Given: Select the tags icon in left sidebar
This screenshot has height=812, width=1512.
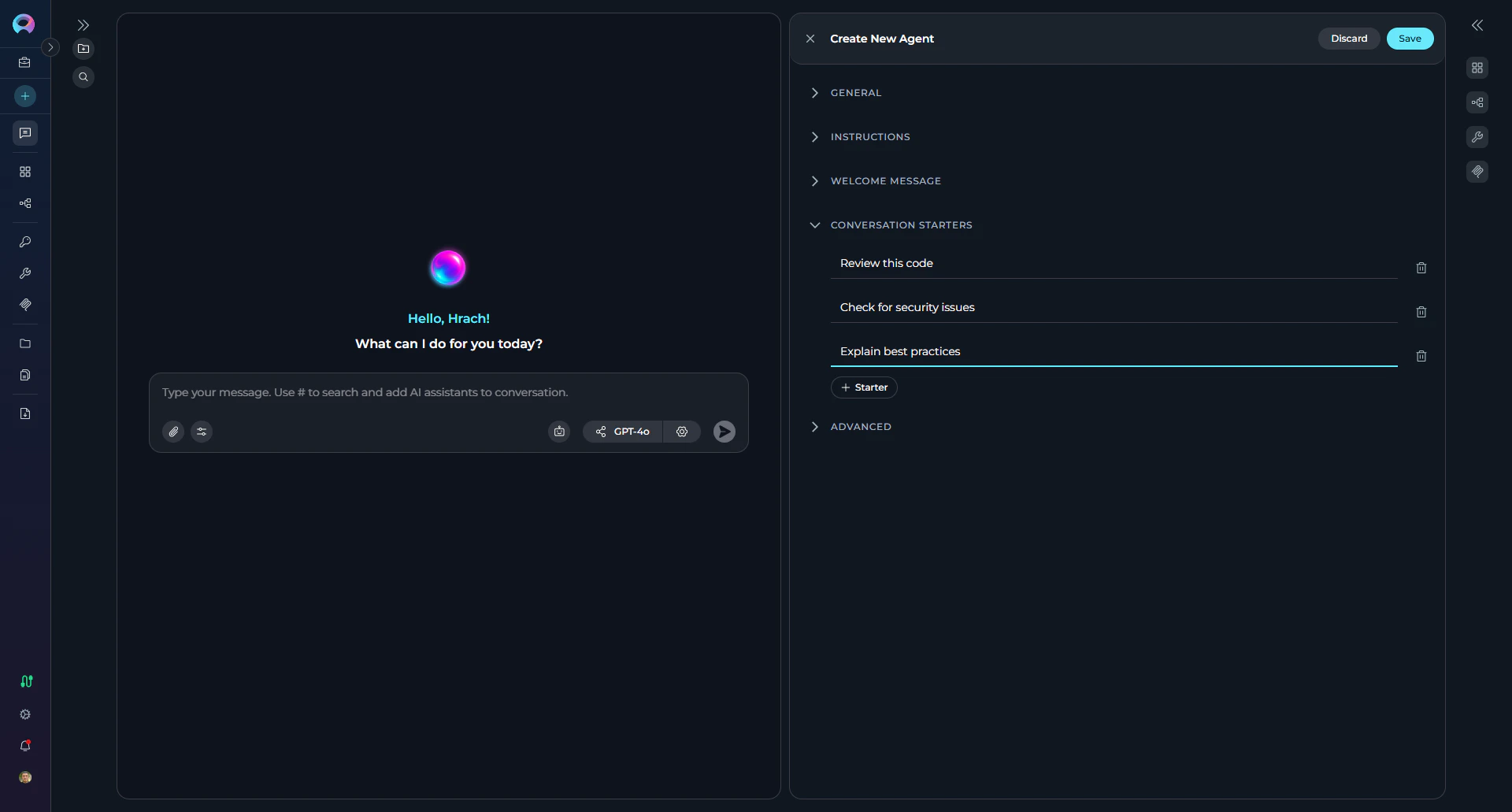Looking at the screenshot, I should [24, 305].
